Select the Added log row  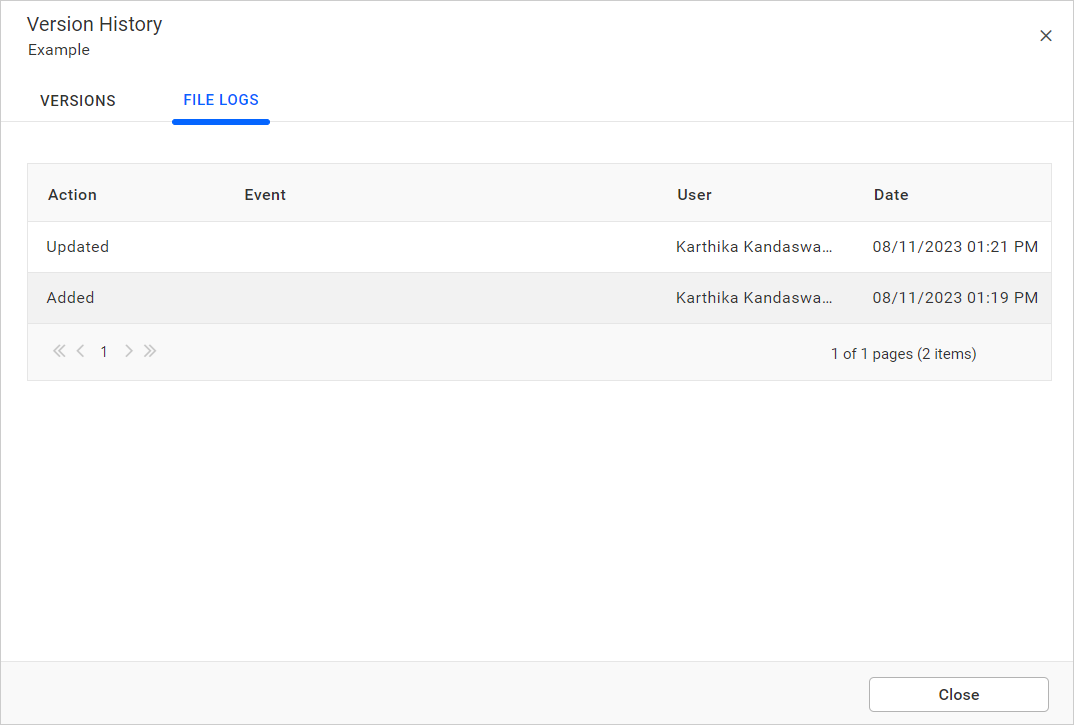71,298
